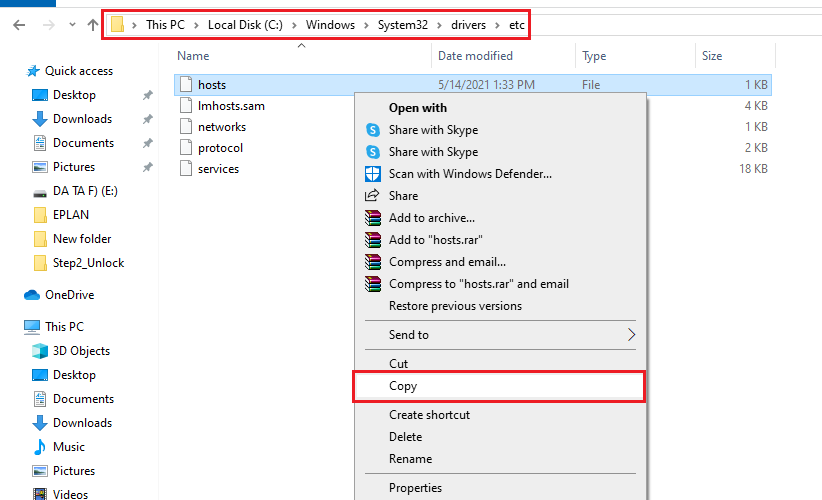The height and width of the screenshot is (500, 822).
Task: Click the Quick access star icon
Action: [x=33, y=71]
